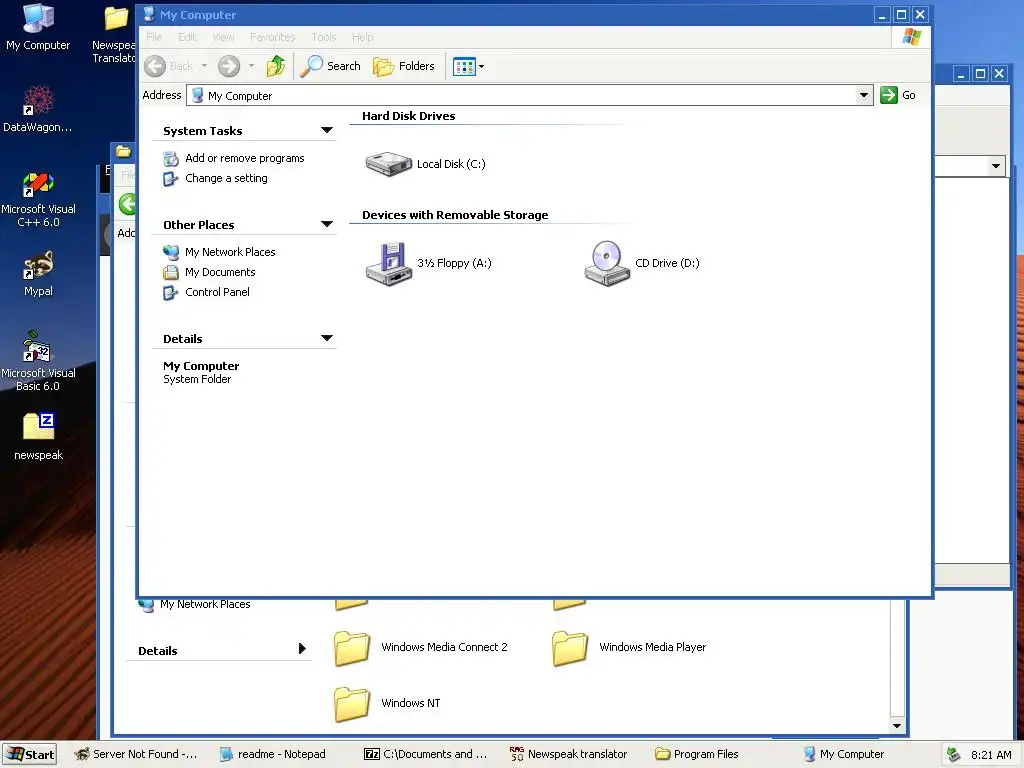Expand the Address bar dropdown
The height and width of the screenshot is (768, 1024).
click(863, 95)
